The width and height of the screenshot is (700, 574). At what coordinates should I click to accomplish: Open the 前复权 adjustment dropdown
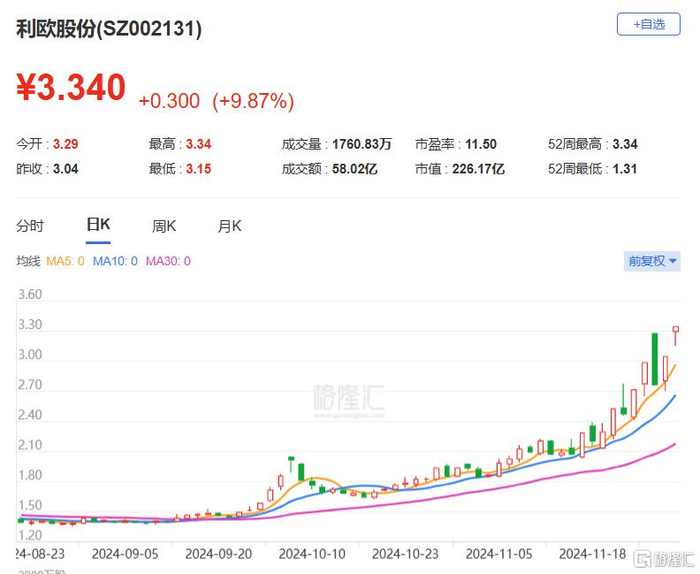(x=652, y=261)
